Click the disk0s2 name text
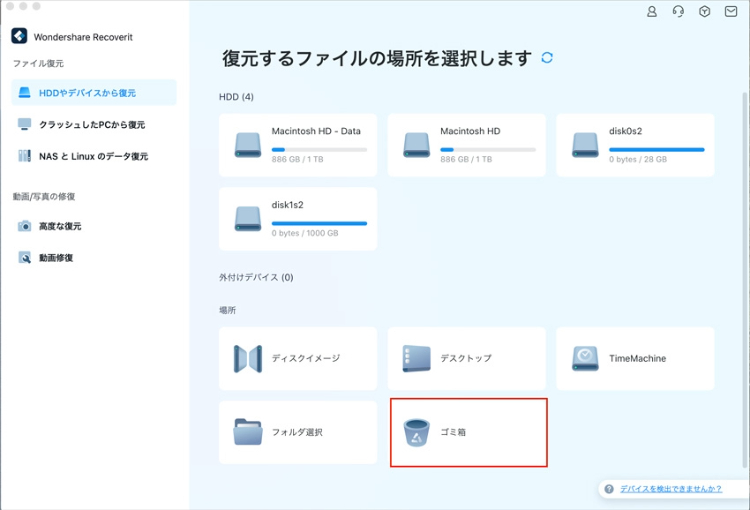 pos(625,131)
